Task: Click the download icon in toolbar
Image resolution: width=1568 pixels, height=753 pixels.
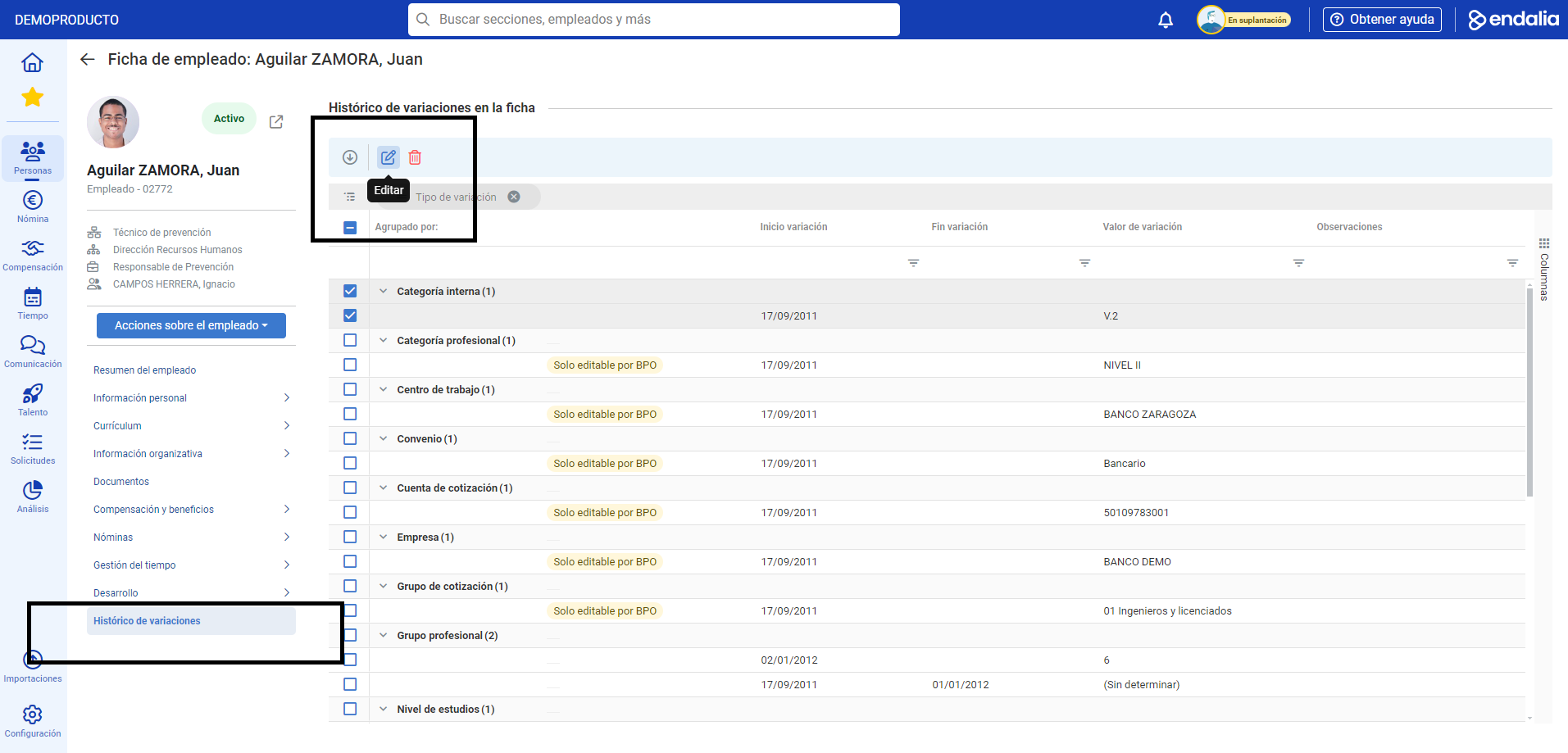Action: point(350,157)
